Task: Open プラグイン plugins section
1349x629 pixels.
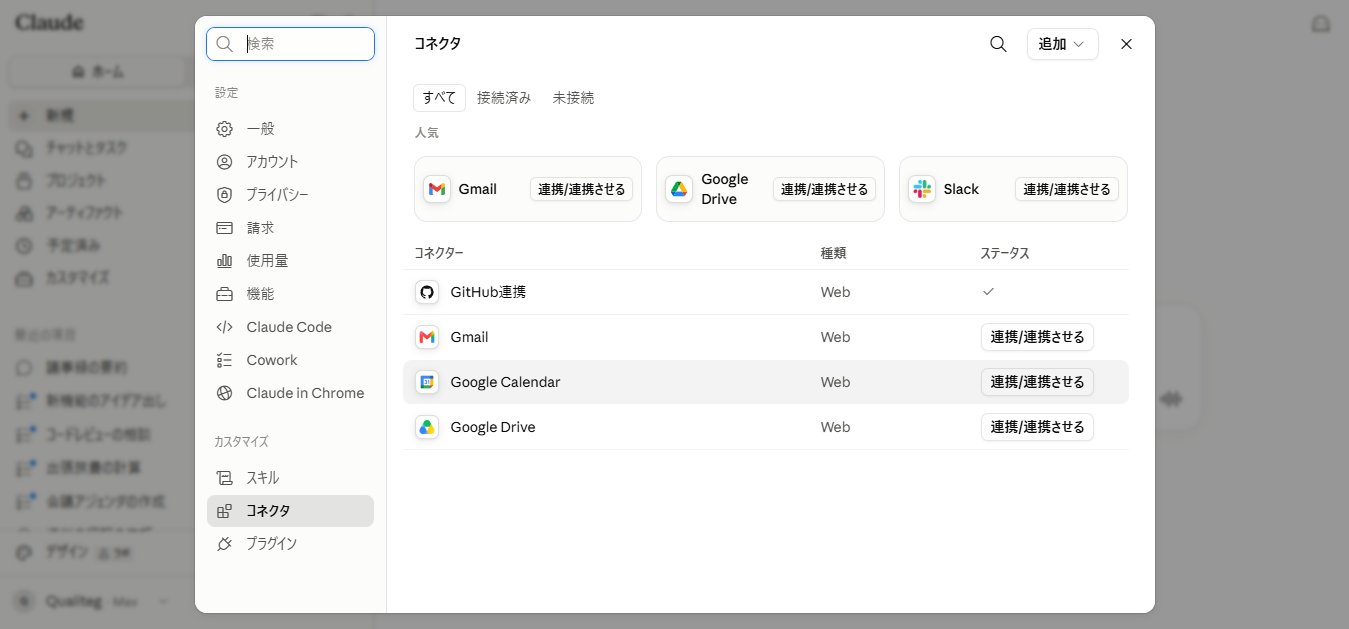Action: [x=290, y=544]
